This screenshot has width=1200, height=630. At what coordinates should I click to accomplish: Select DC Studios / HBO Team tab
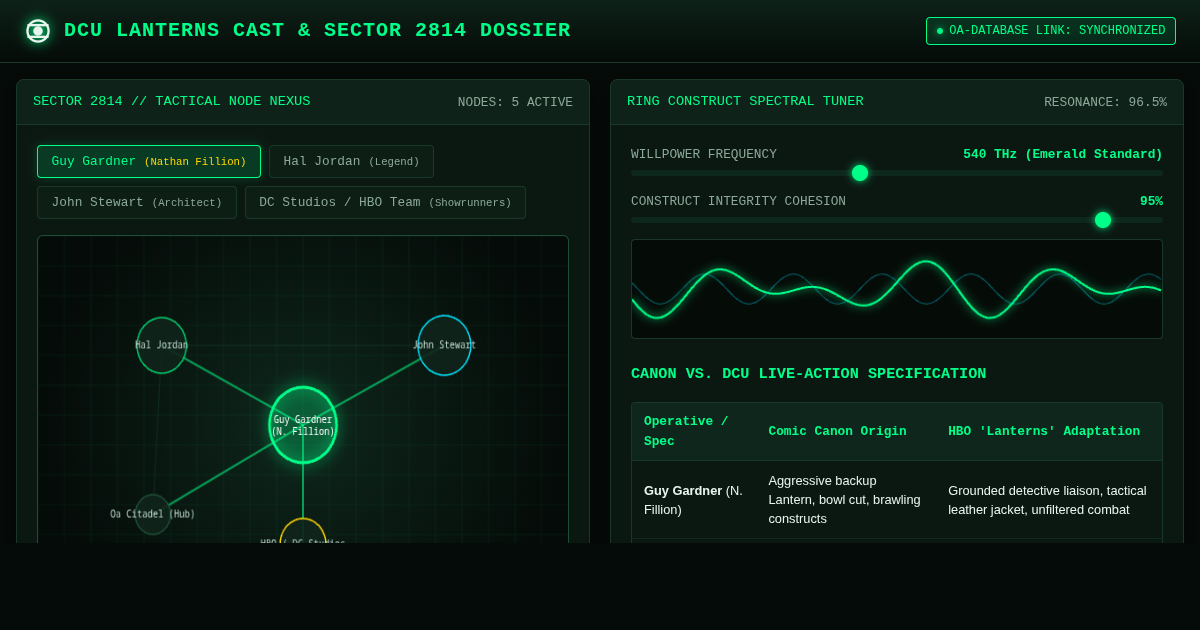click(385, 202)
